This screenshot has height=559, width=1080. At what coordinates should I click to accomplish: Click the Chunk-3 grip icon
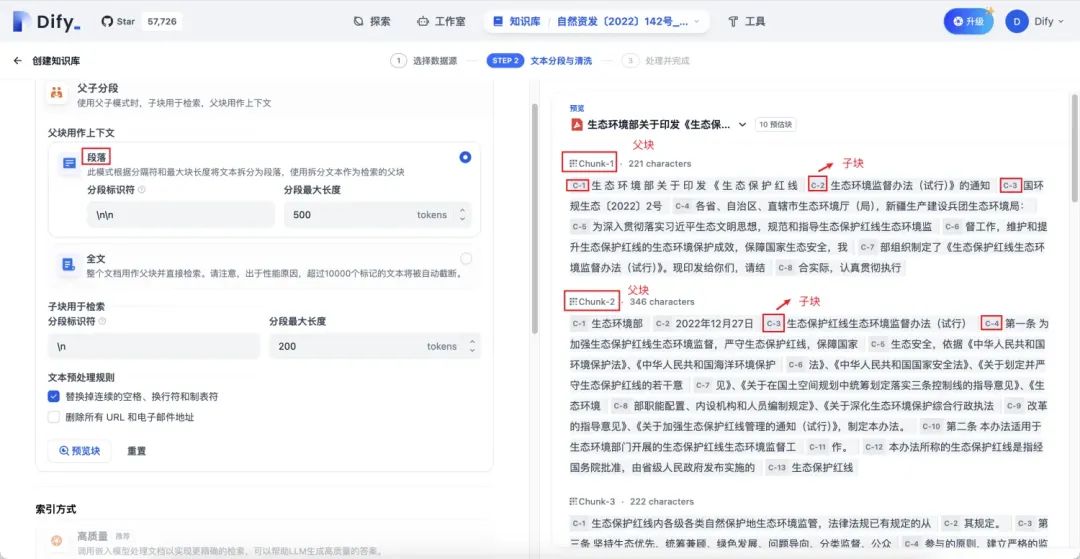[573, 501]
